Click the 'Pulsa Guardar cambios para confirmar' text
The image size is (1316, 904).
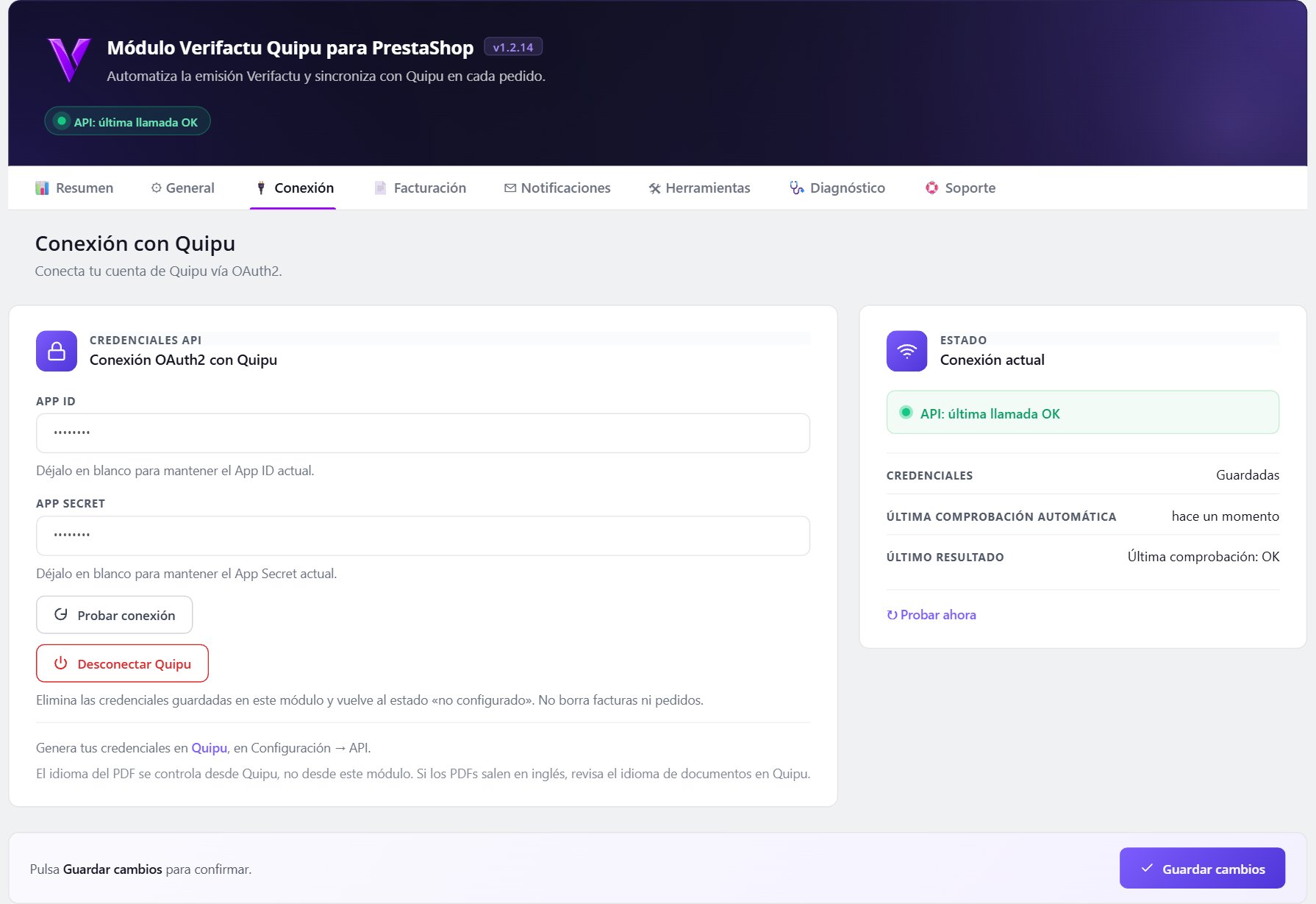click(x=140, y=869)
